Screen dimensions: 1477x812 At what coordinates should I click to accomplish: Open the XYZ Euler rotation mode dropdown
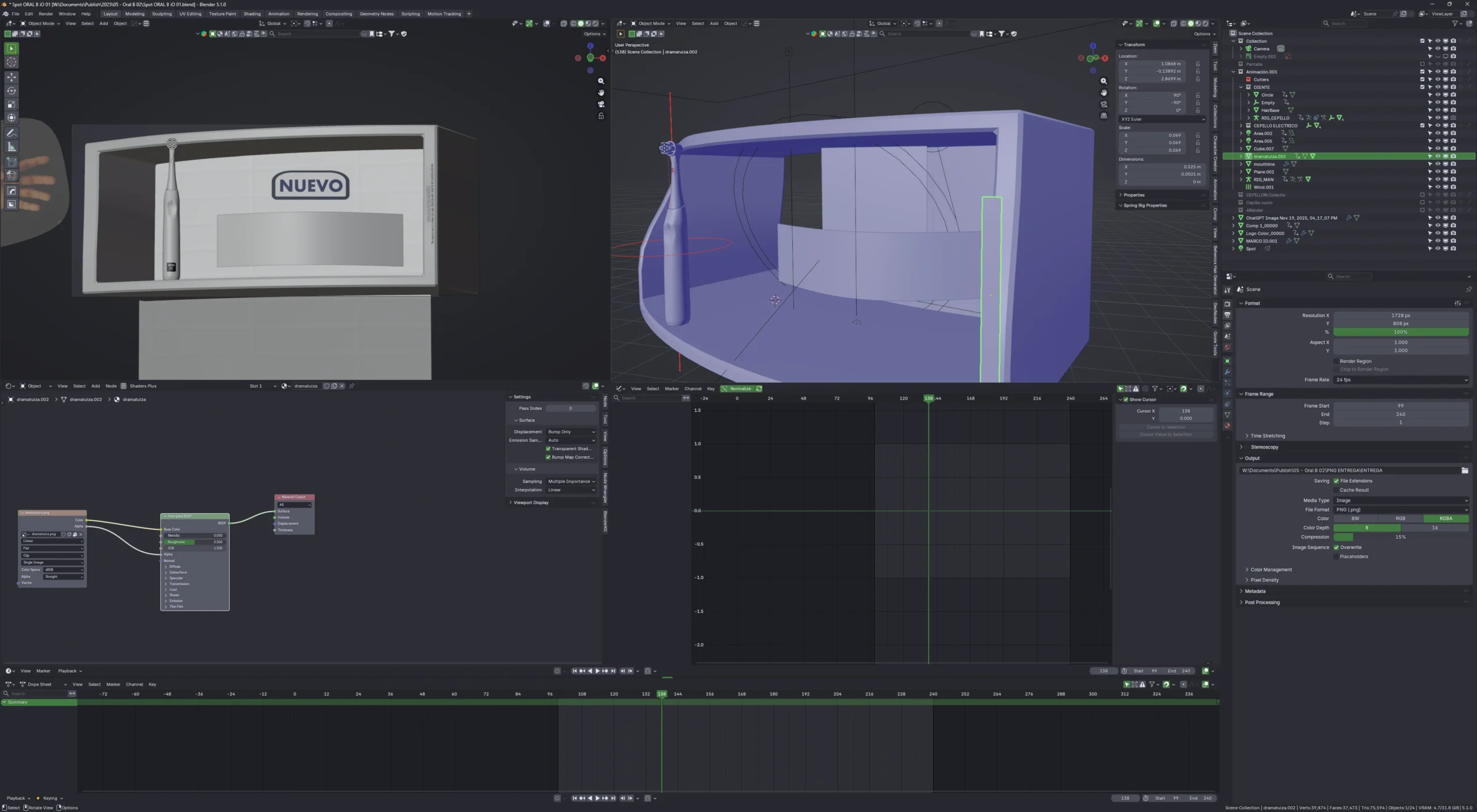click(x=1162, y=119)
